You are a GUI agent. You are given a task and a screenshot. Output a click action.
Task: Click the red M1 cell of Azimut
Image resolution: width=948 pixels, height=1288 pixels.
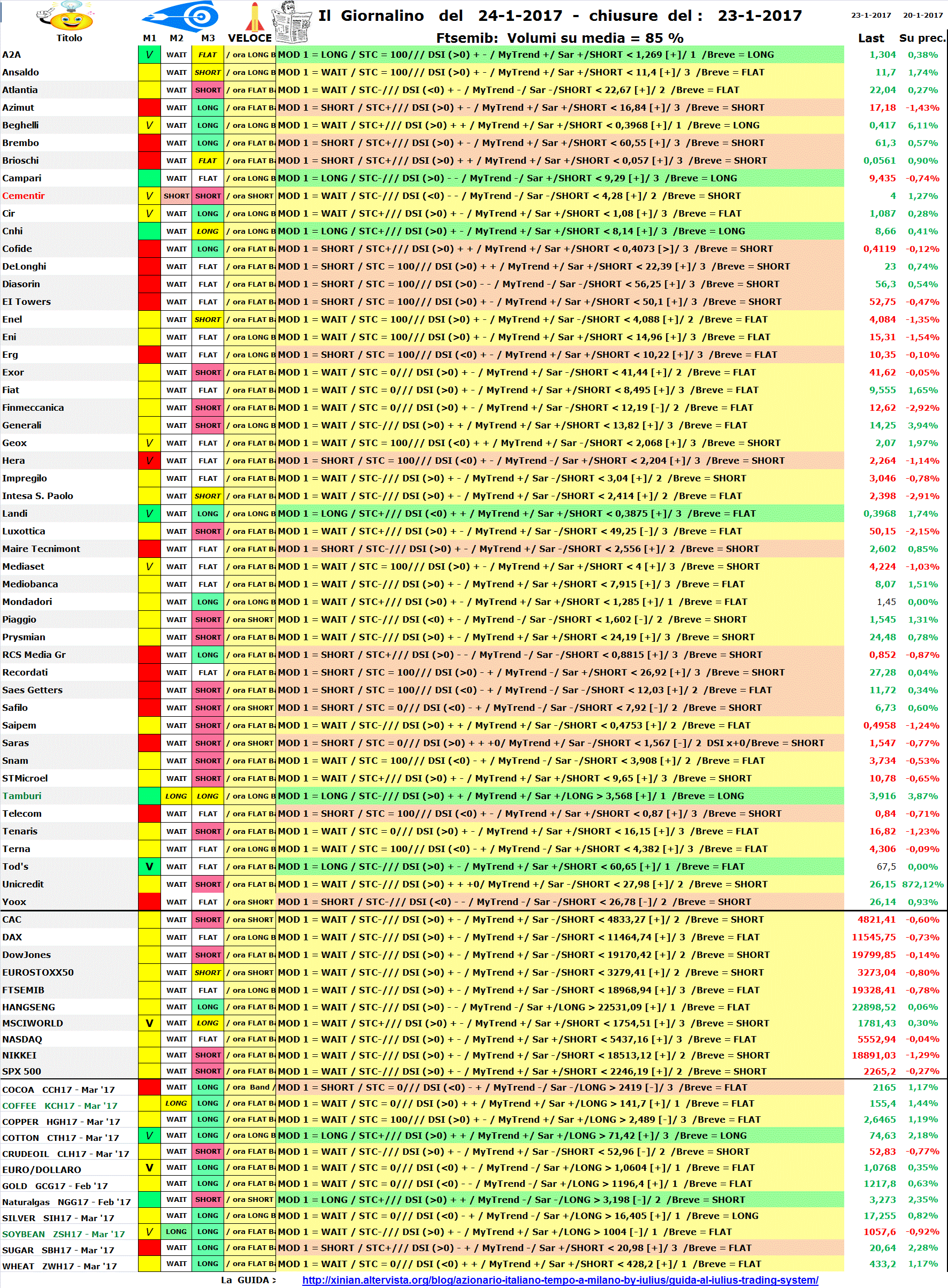(x=149, y=108)
